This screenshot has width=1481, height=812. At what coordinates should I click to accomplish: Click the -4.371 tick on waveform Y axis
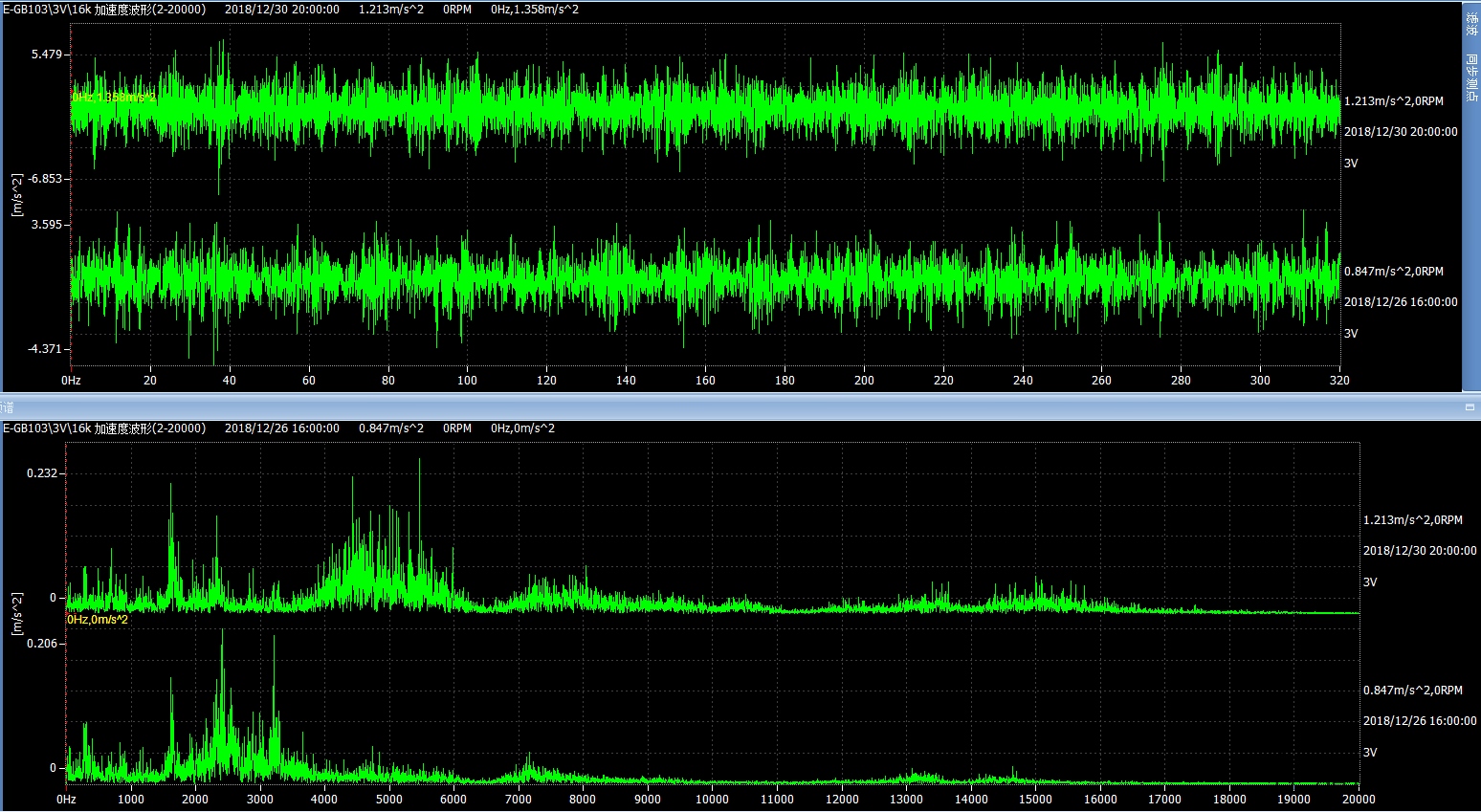pyautogui.click(x=45, y=349)
